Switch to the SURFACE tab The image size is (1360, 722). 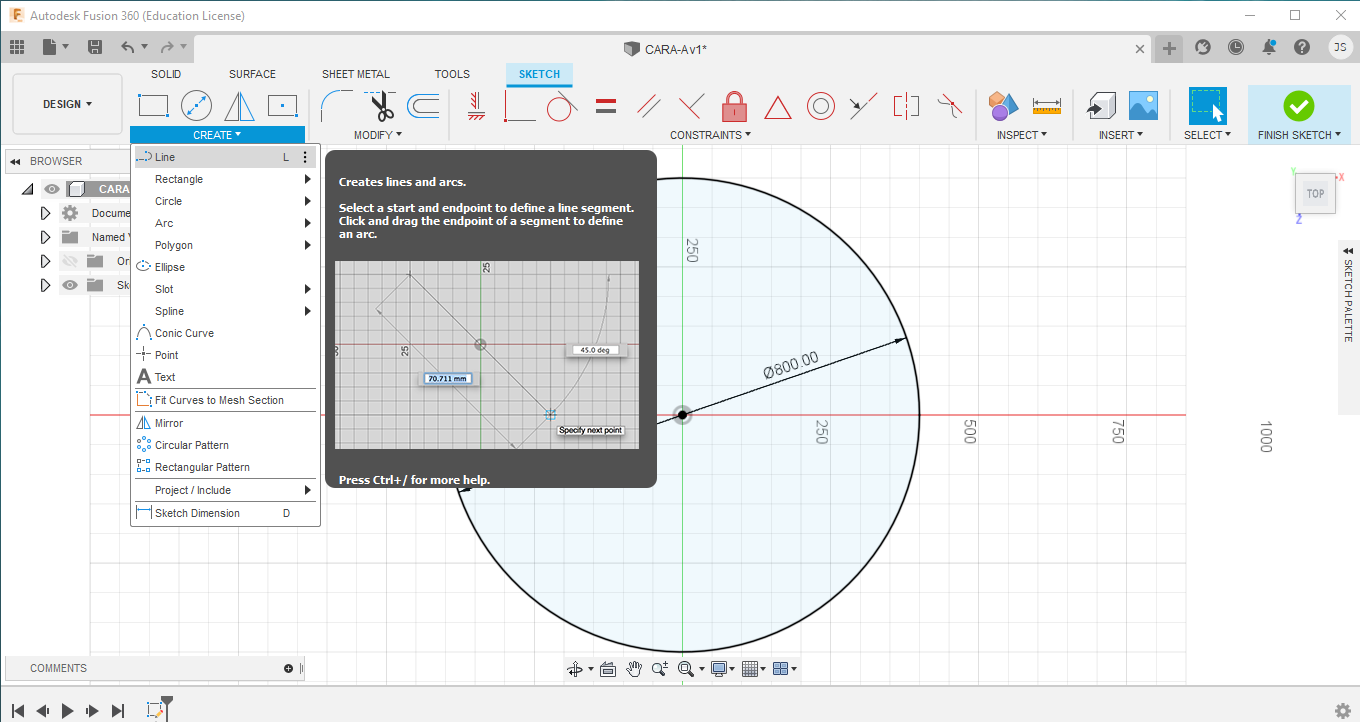252,74
